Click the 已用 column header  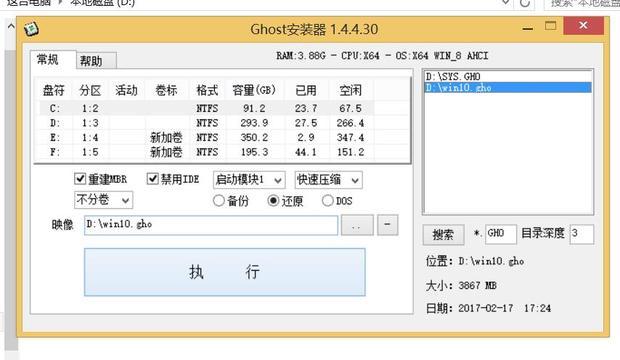(306, 90)
